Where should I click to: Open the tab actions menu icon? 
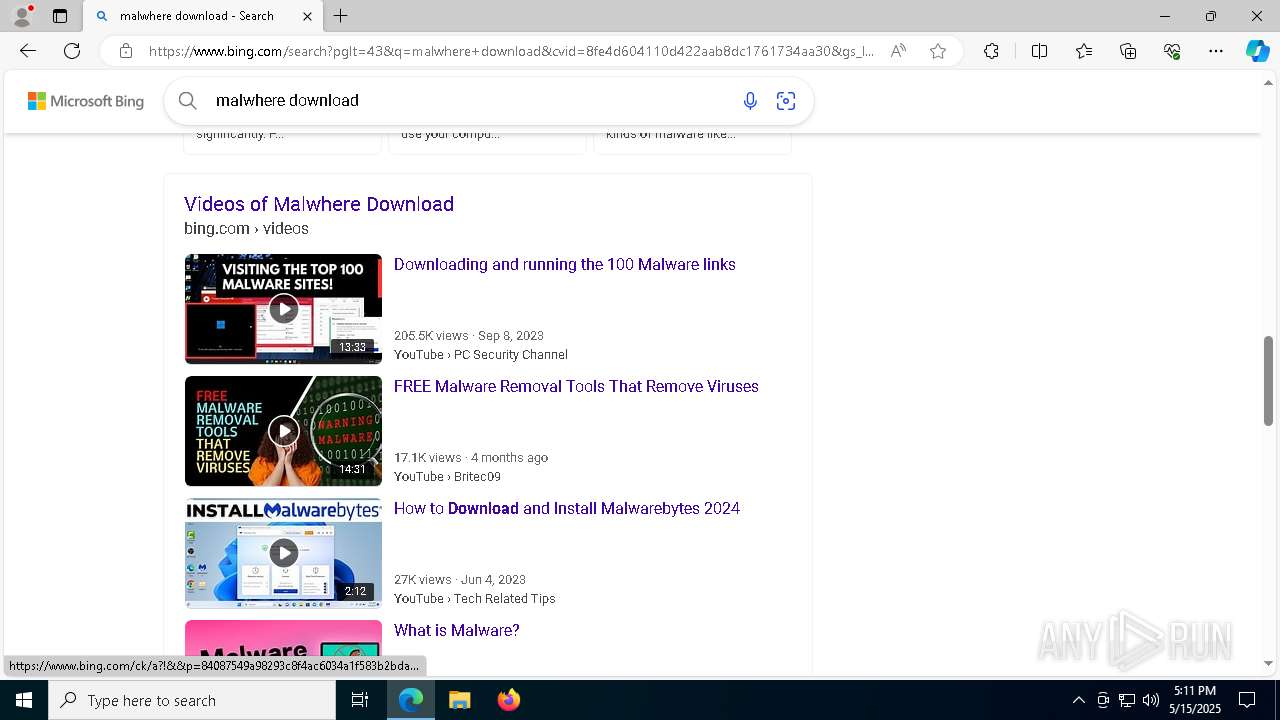[x=60, y=16]
